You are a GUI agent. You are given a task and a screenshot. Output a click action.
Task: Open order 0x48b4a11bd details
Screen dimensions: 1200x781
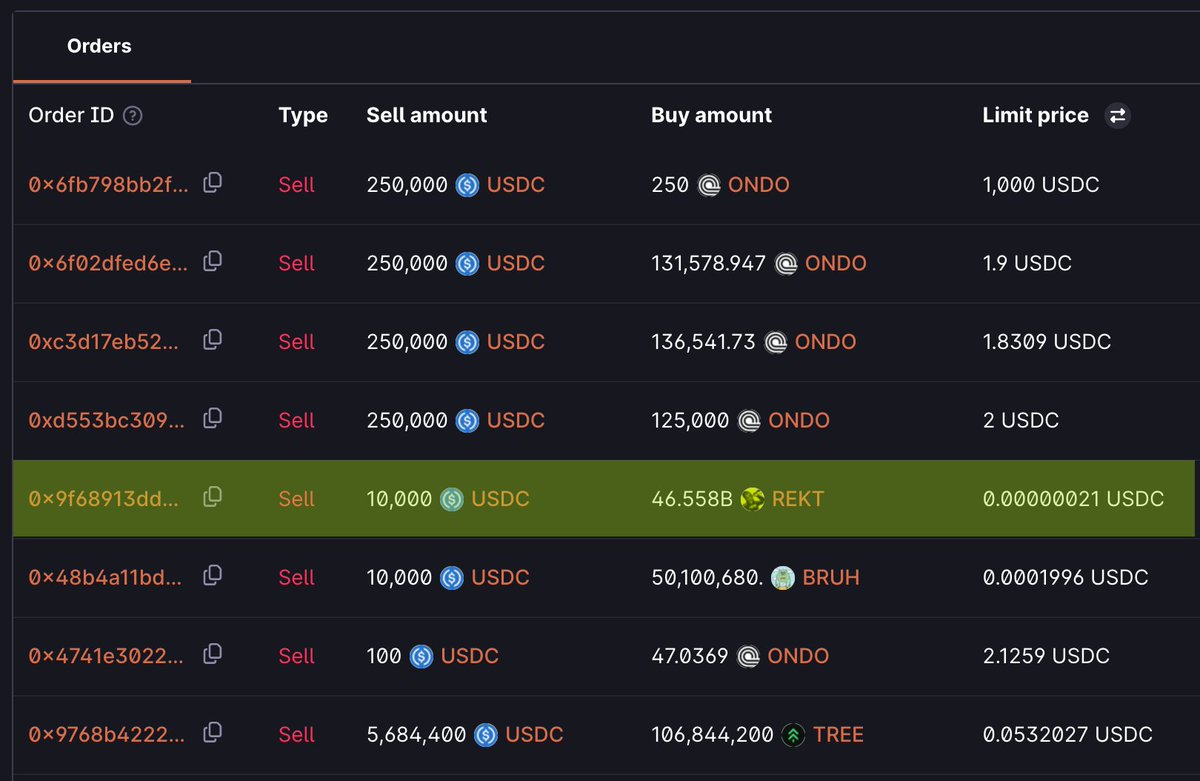coord(105,577)
